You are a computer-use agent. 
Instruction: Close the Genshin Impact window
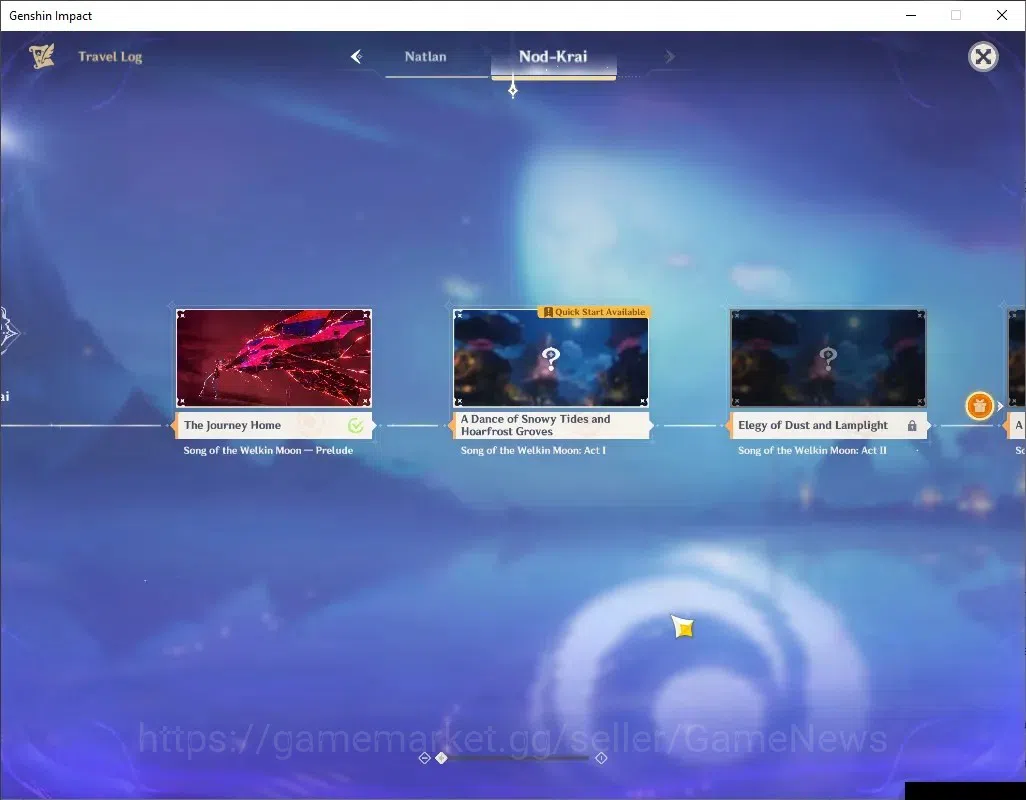1002,15
